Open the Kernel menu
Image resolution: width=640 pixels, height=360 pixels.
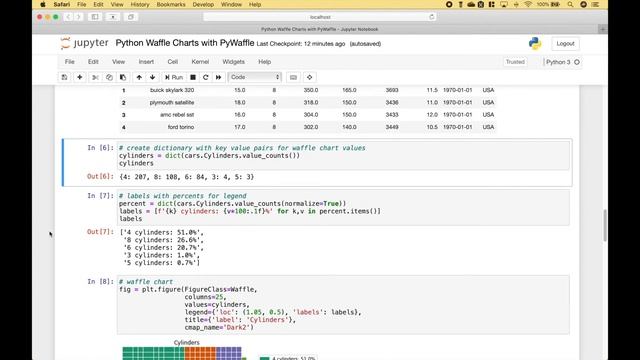[200, 62]
